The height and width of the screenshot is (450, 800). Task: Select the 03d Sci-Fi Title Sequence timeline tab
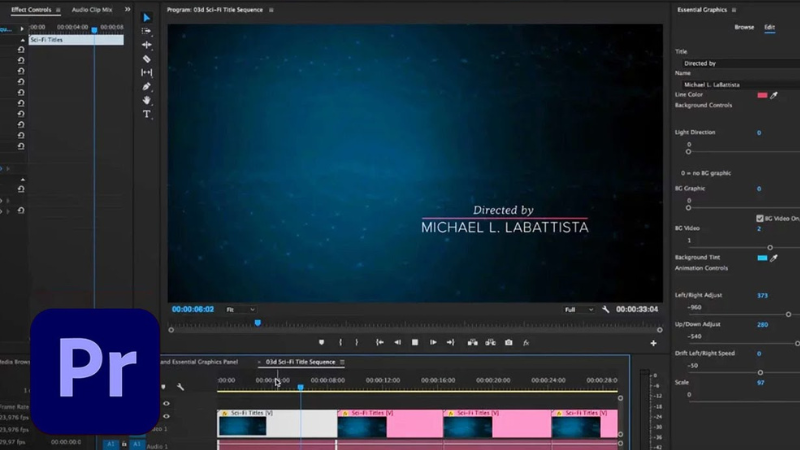point(300,362)
